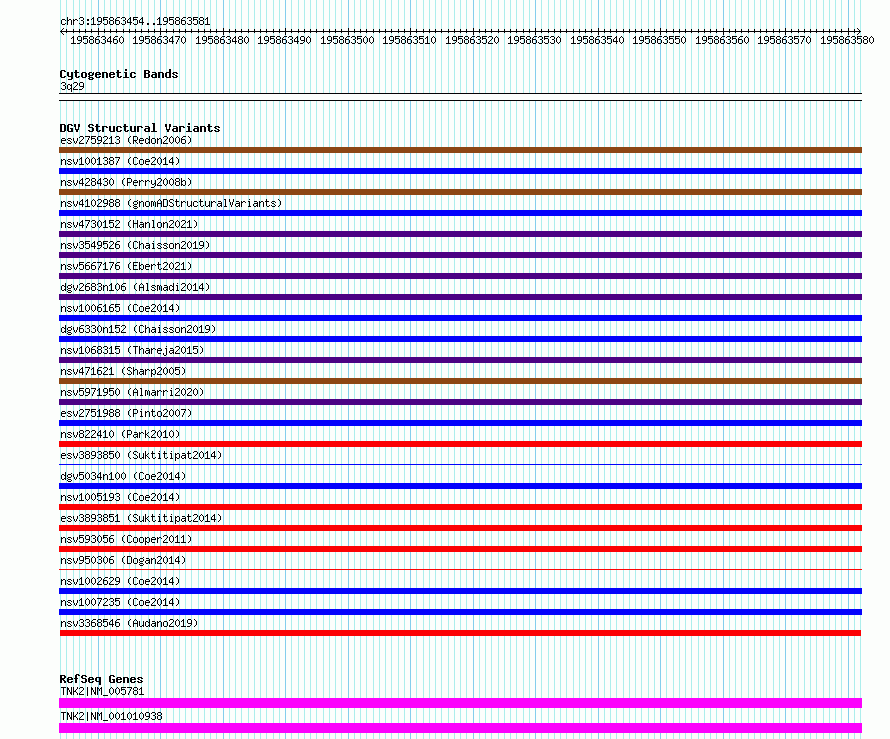The height and width of the screenshot is (739, 890).
Task: Open nsv593056 (Cooper2011) entry
Action: tap(126, 539)
